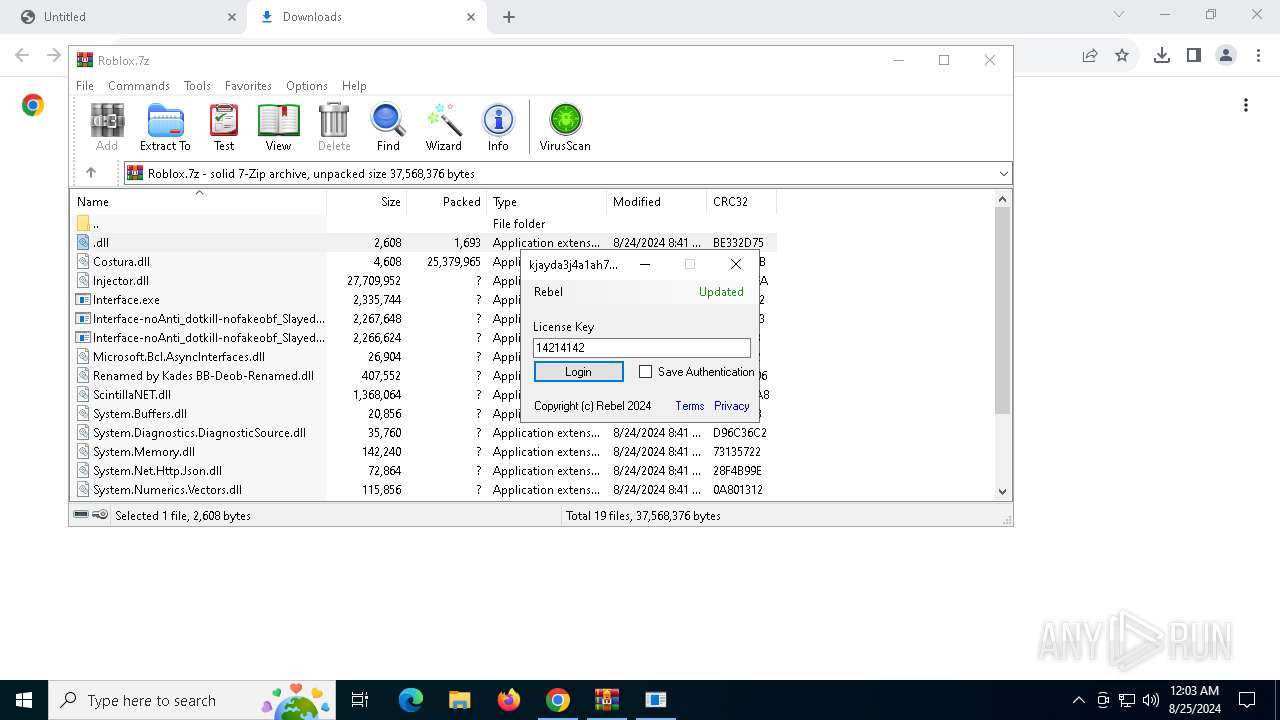This screenshot has height=720, width=1280.
Task: Switch to the Downloads browser tab
Action: pos(367,17)
